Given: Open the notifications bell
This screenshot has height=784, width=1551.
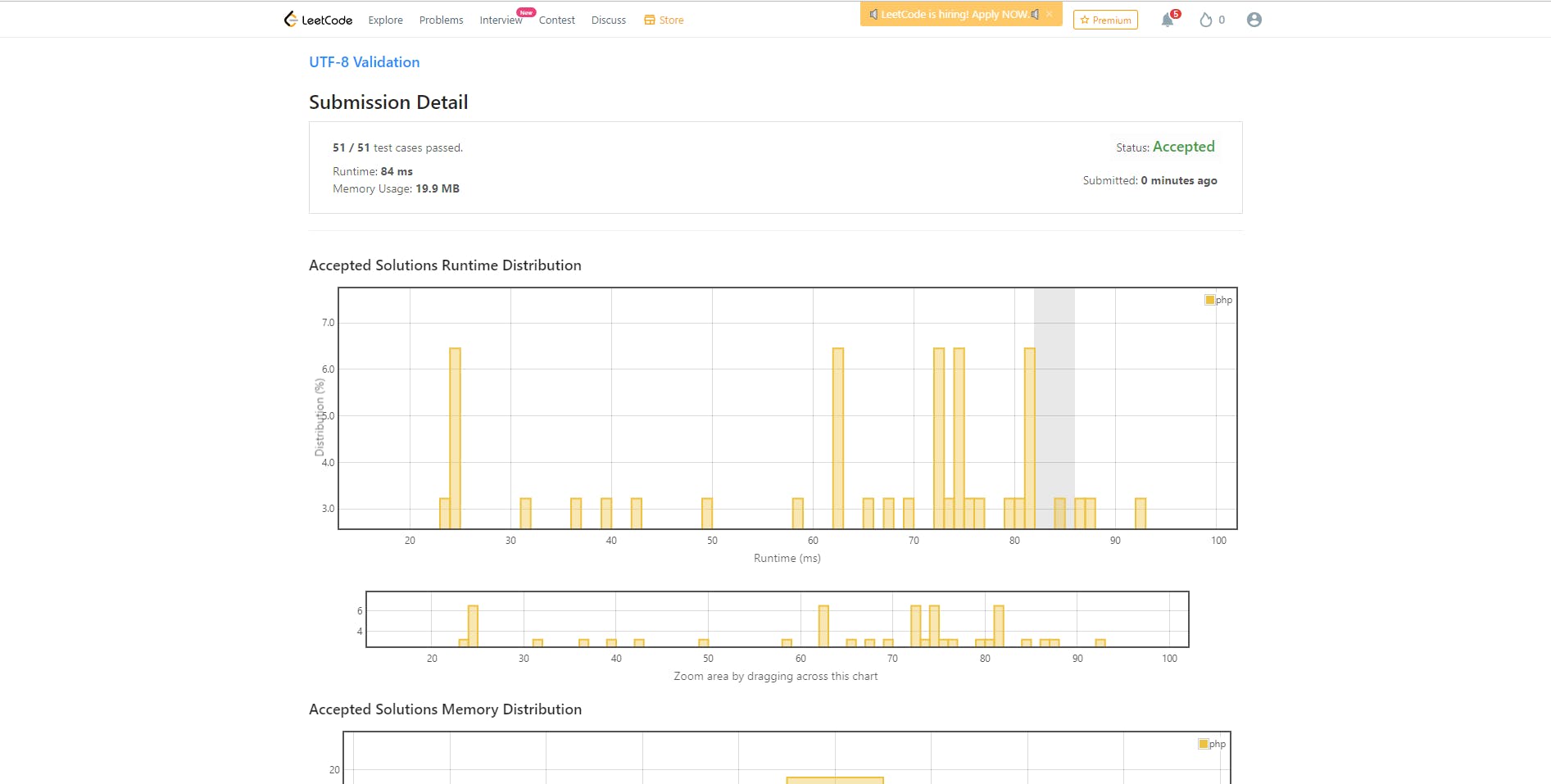Looking at the screenshot, I should [x=1168, y=20].
